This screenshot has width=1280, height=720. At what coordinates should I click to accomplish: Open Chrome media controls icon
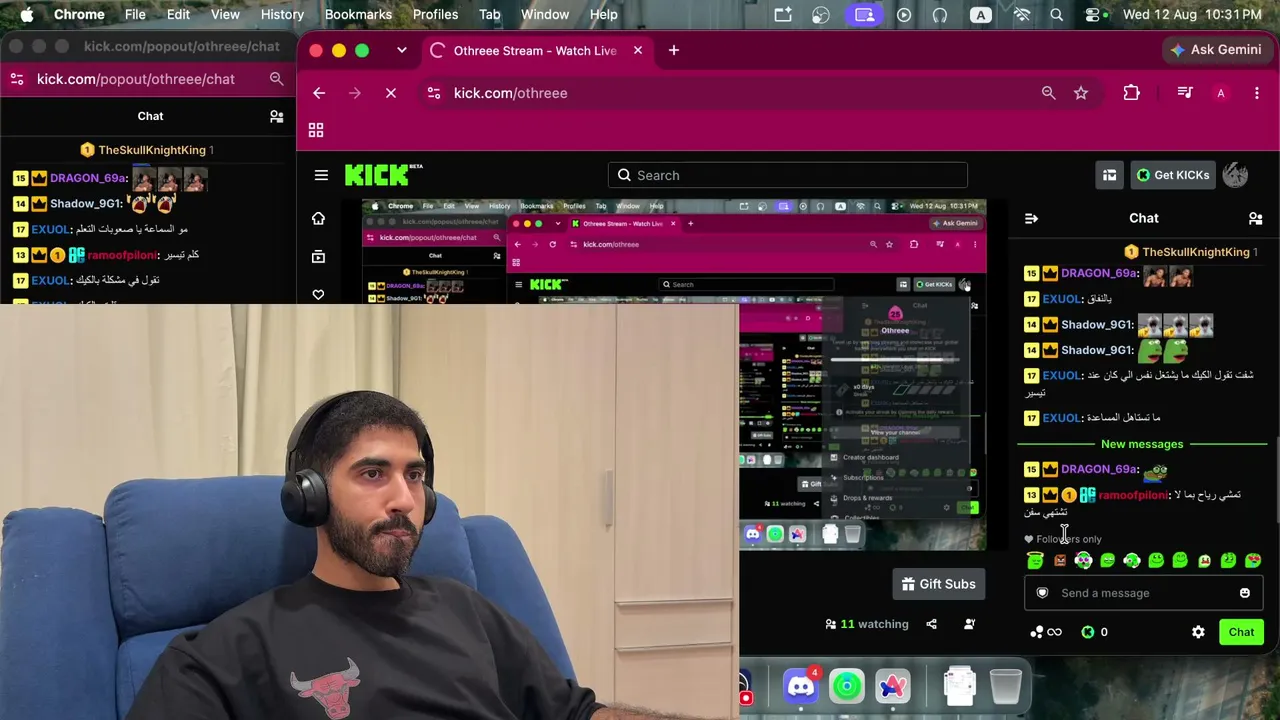[1185, 93]
